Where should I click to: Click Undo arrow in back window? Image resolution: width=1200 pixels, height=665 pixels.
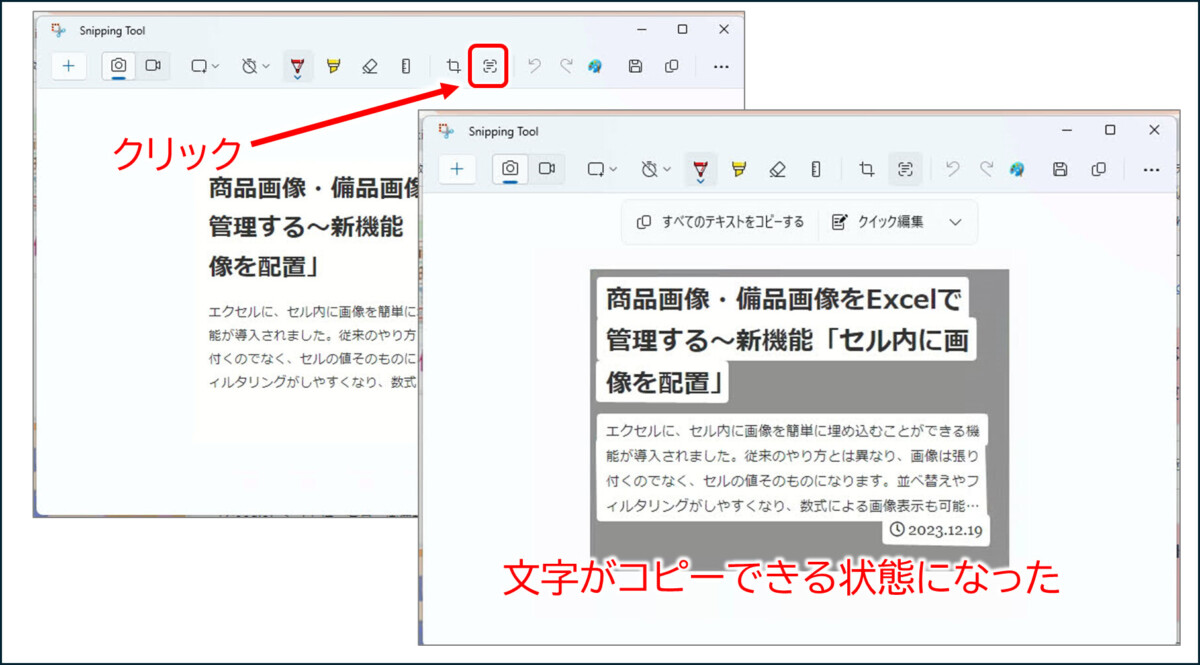534,66
